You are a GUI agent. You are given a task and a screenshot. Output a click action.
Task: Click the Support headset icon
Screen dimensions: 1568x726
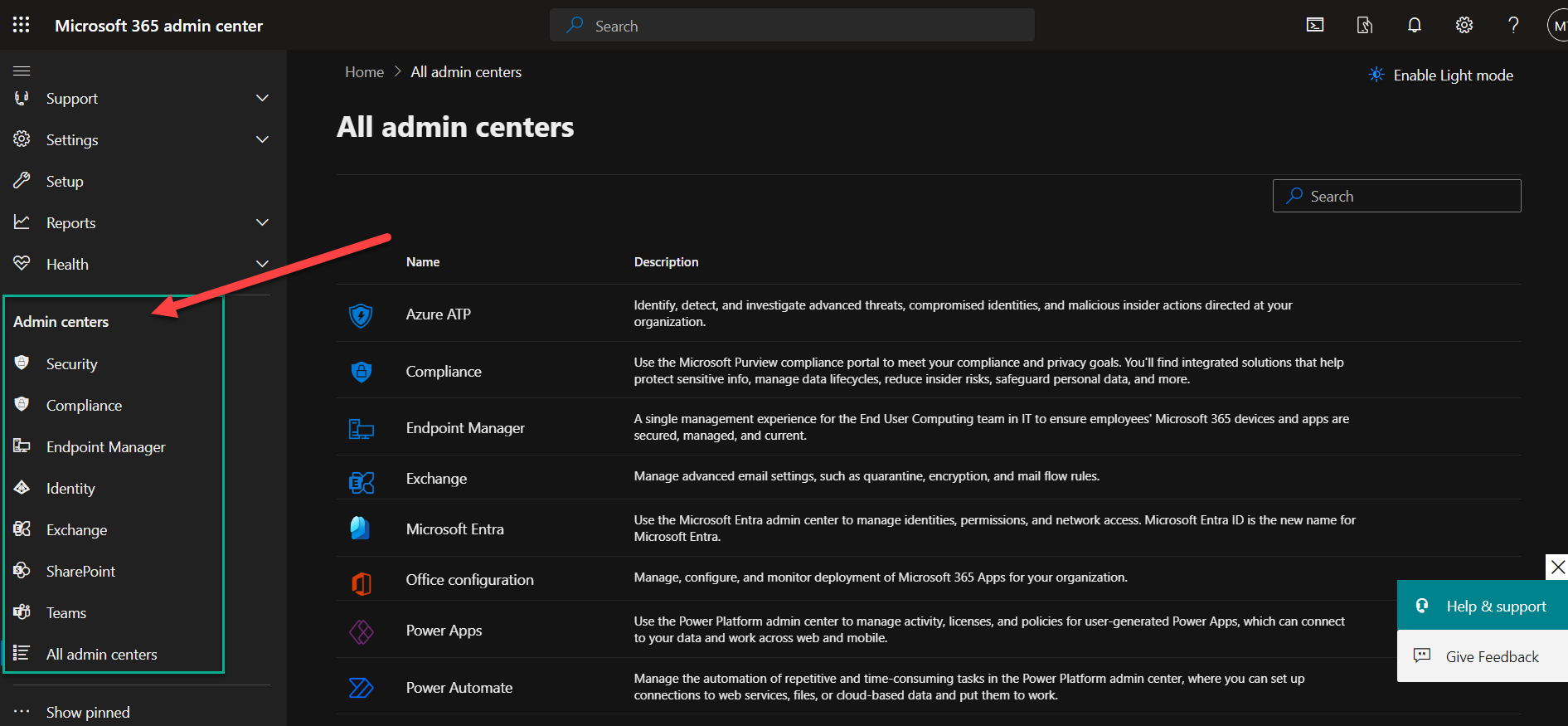22,98
